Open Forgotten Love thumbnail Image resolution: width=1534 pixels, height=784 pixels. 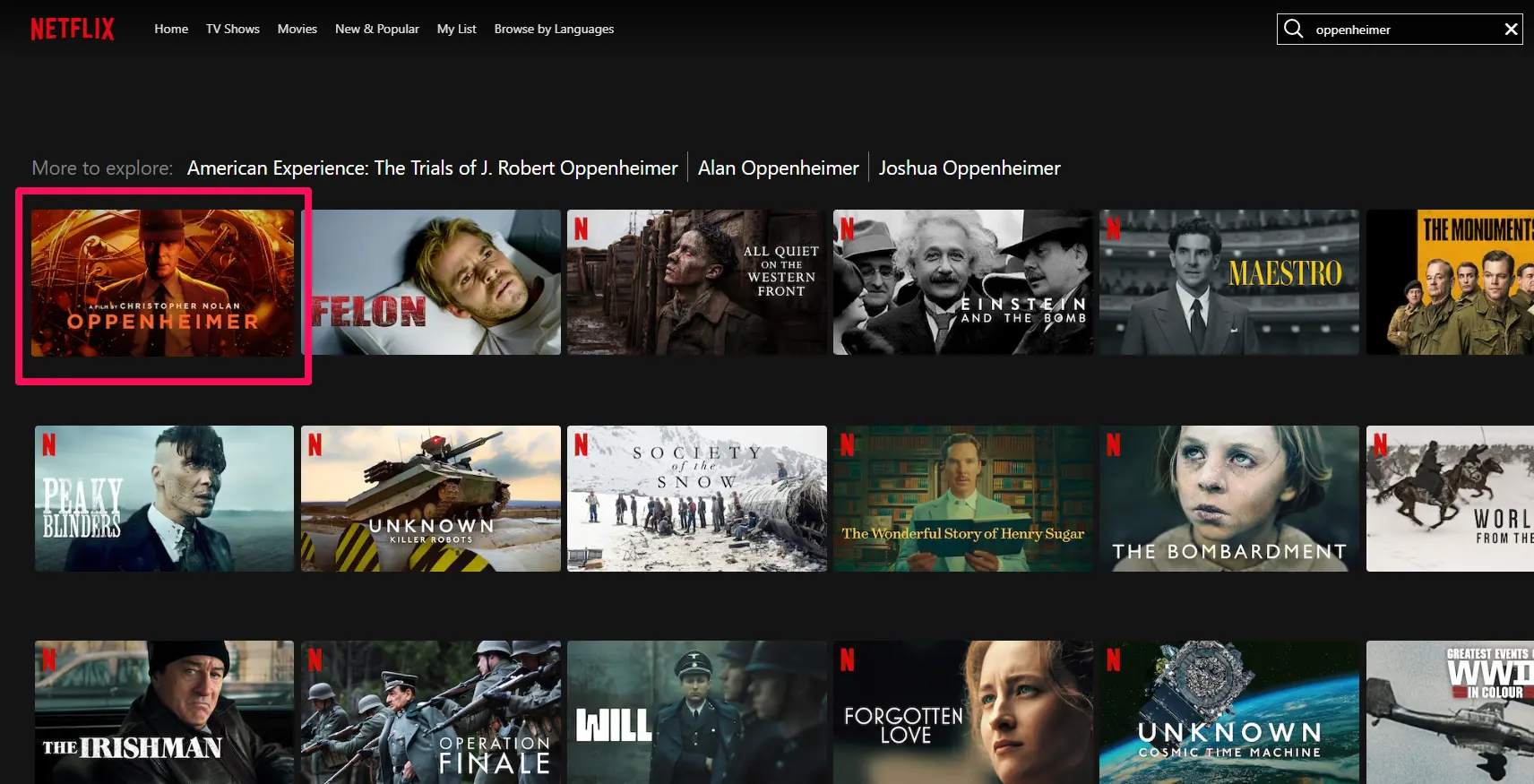click(963, 712)
